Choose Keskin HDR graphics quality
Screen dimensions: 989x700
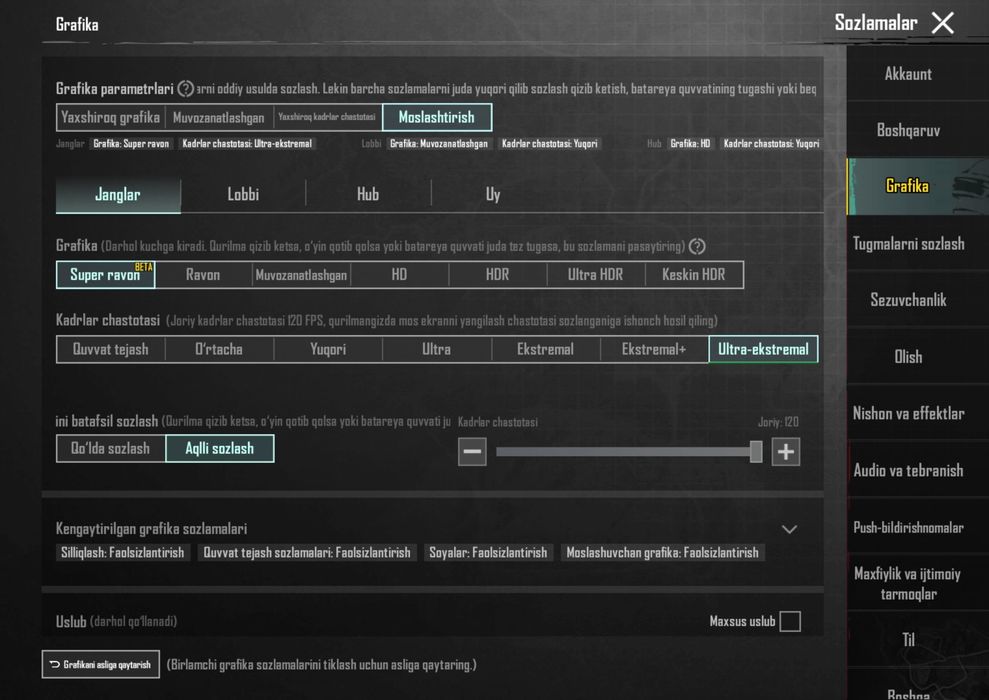tap(694, 275)
